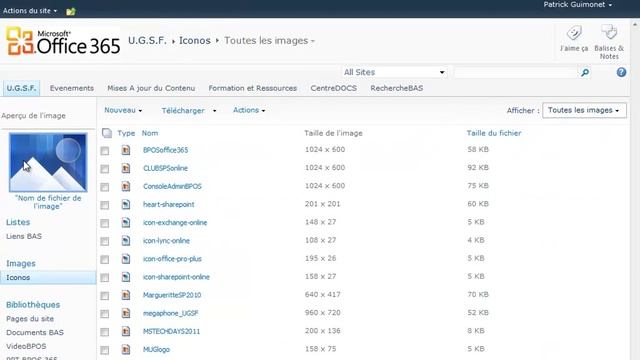Check the MUGlogo row checkbox
The width and height of the screenshot is (640, 360).
pos(105,350)
